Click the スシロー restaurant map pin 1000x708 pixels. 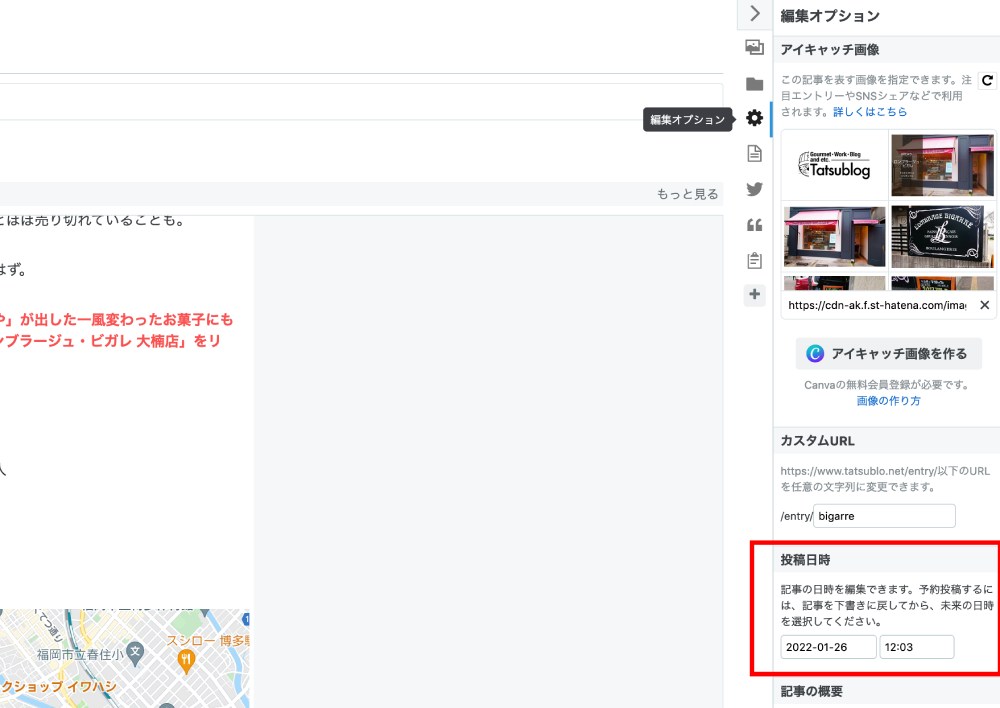tap(186, 661)
